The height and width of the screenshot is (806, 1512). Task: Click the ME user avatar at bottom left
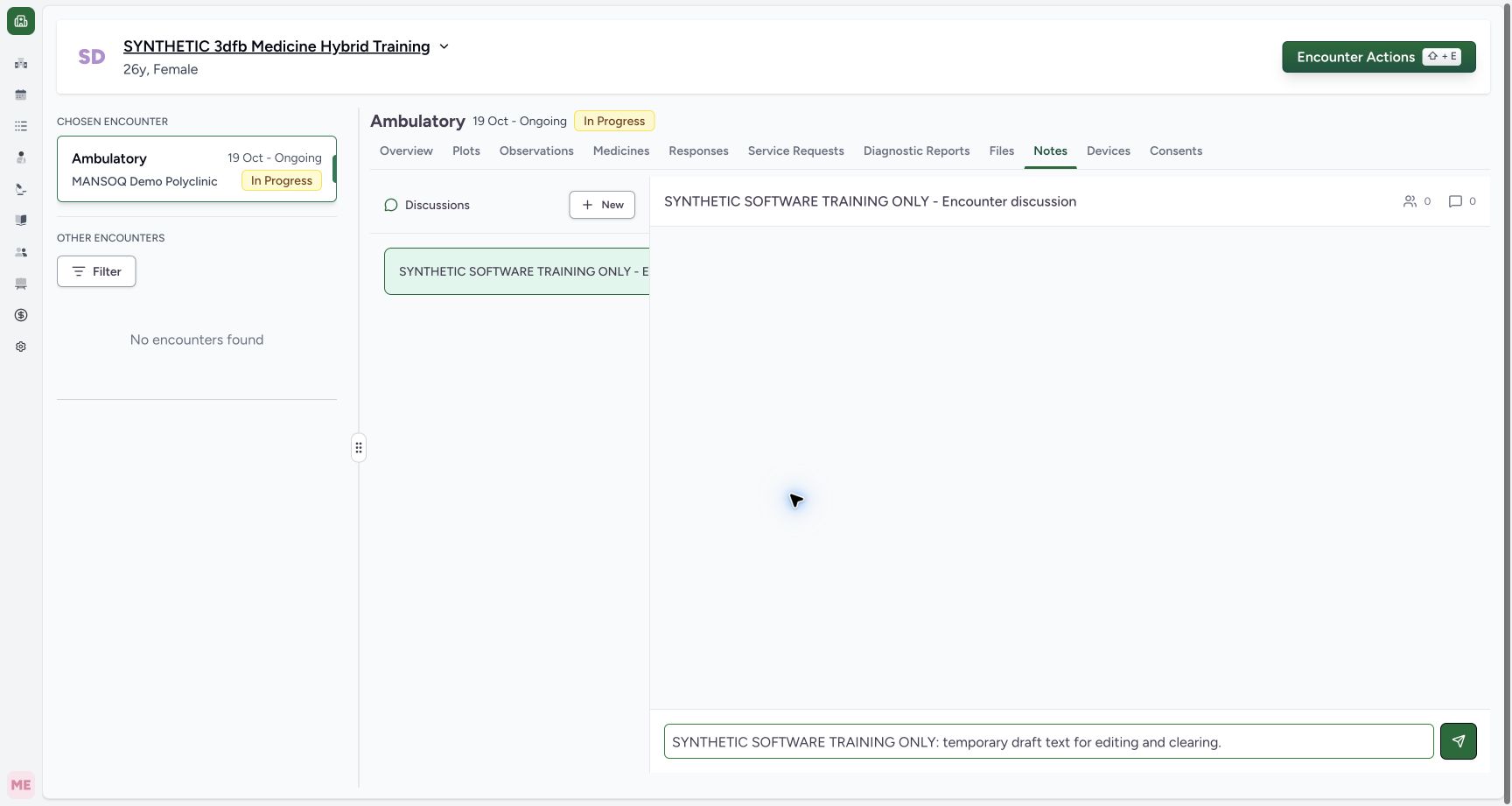click(x=21, y=785)
